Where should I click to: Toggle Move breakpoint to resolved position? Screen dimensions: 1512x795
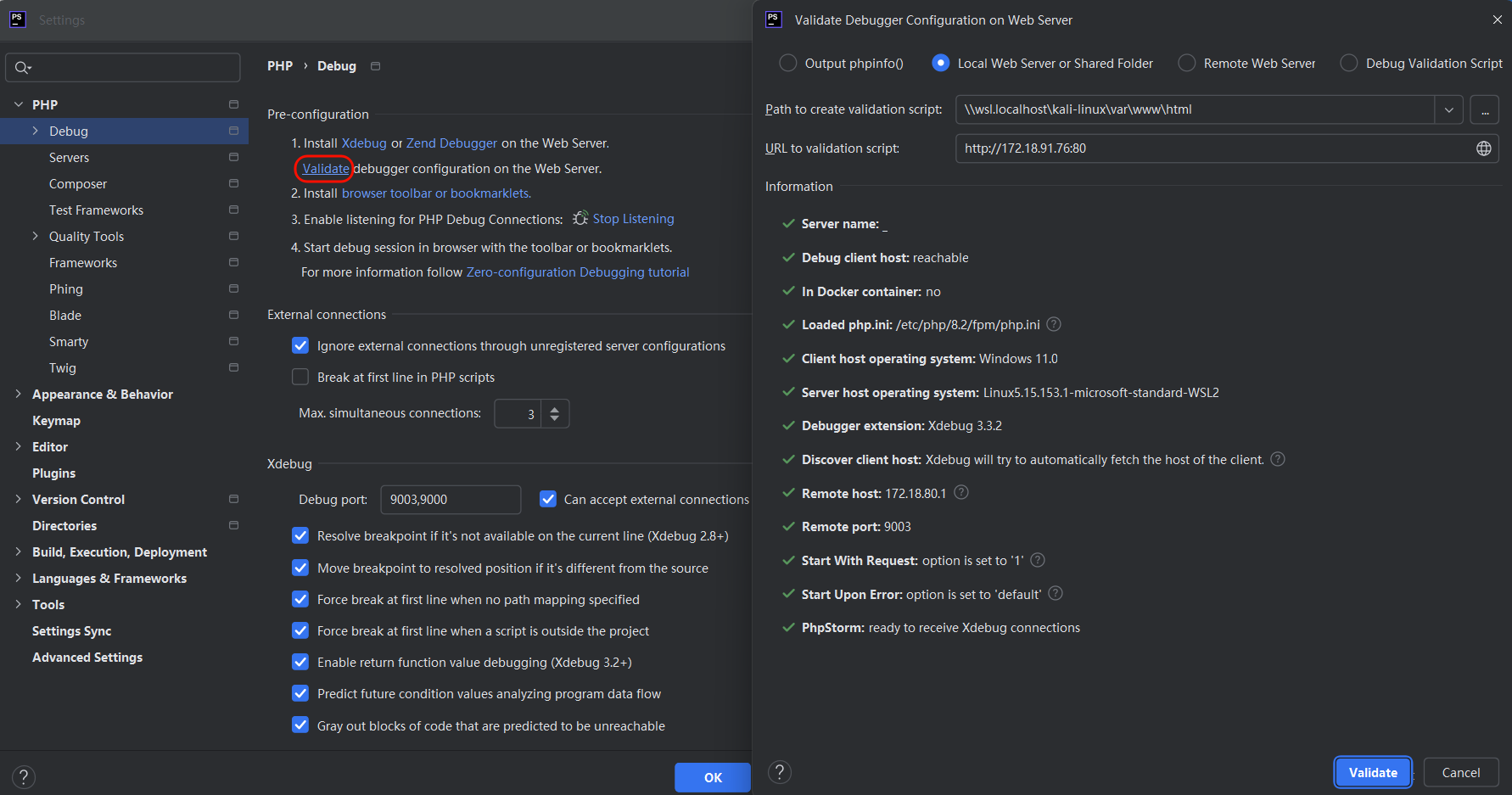pos(300,568)
